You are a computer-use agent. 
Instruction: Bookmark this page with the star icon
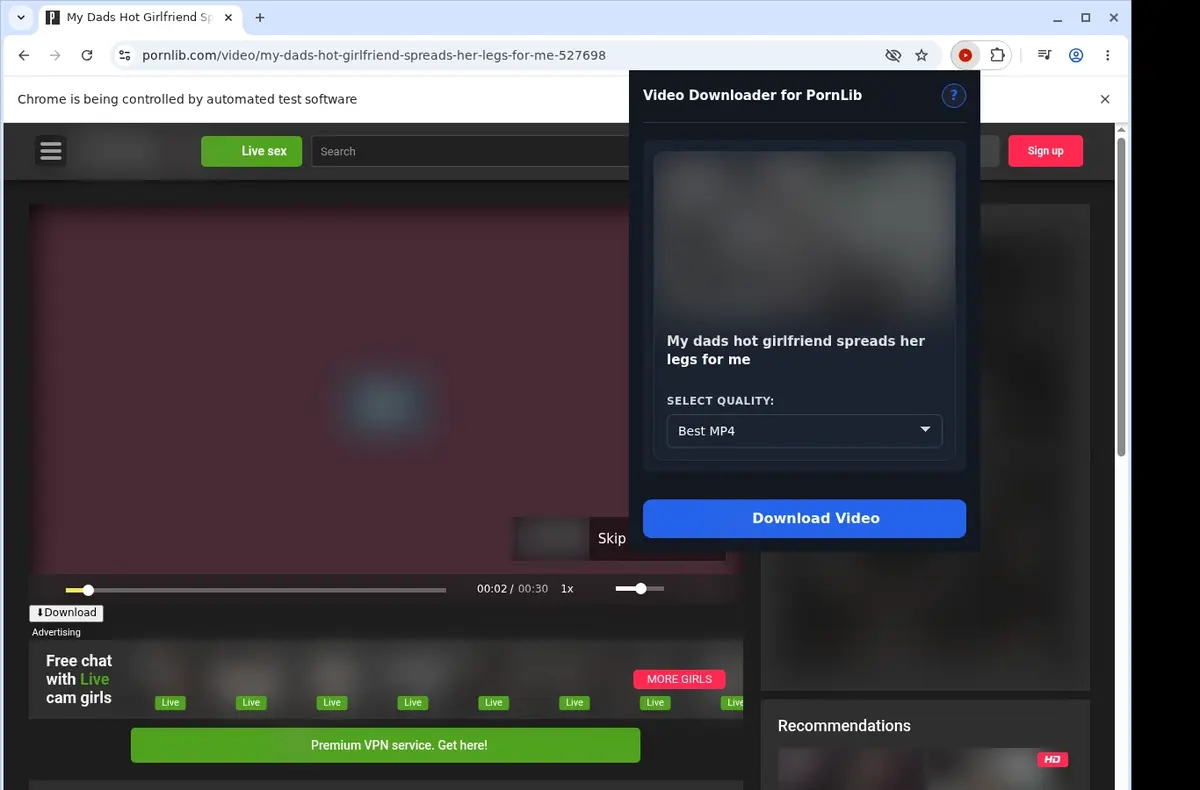point(922,56)
